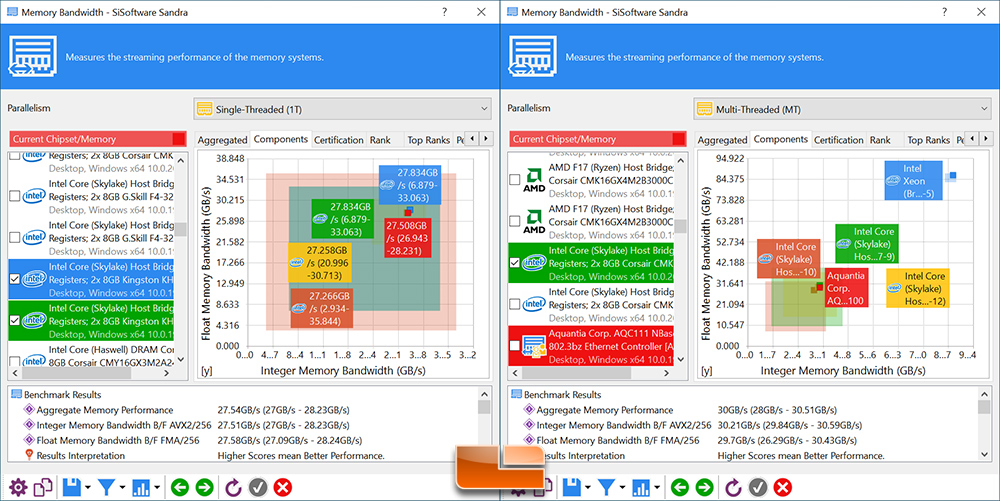Open Top Ranks tab in Multi-Threaded window
The height and width of the screenshot is (501, 1000).
tap(929, 140)
